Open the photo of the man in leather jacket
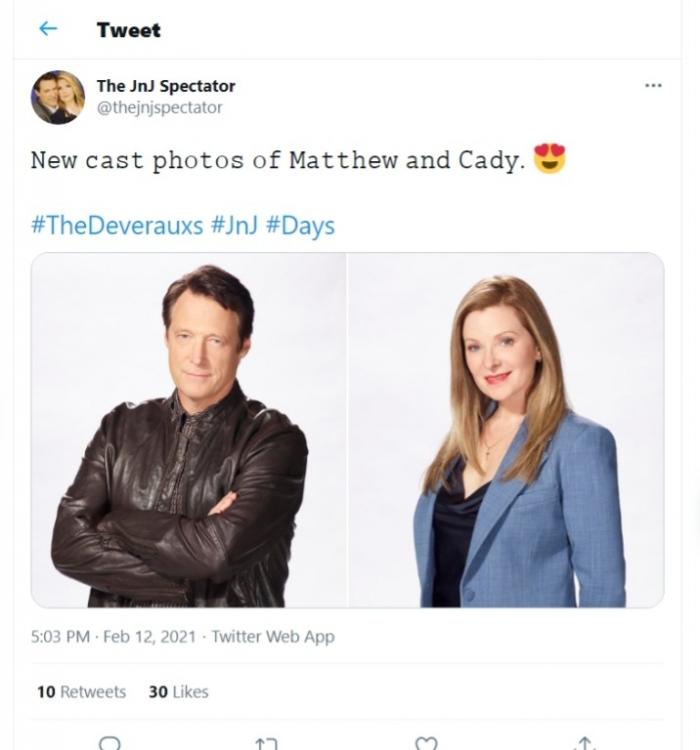Image resolution: width=700 pixels, height=750 pixels. coord(189,430)
